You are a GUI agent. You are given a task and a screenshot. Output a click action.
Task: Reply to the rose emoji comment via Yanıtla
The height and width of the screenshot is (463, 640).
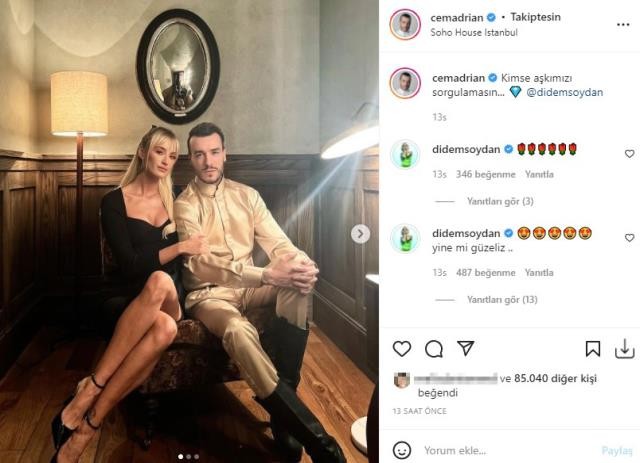coord(539,174)
